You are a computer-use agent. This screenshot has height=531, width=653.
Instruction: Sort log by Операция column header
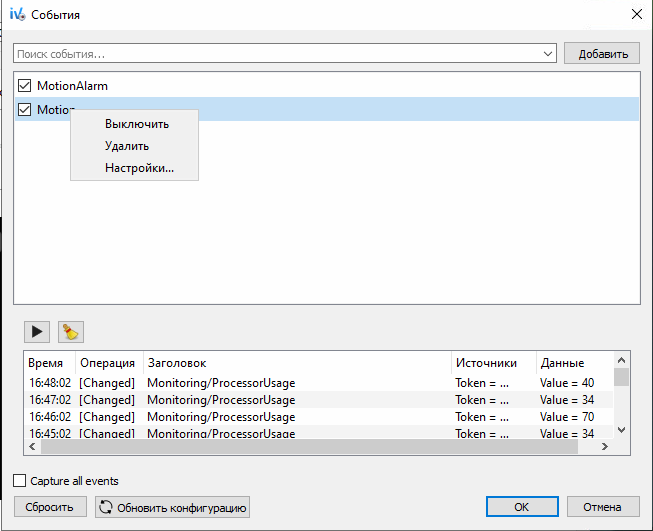(107, 363)
